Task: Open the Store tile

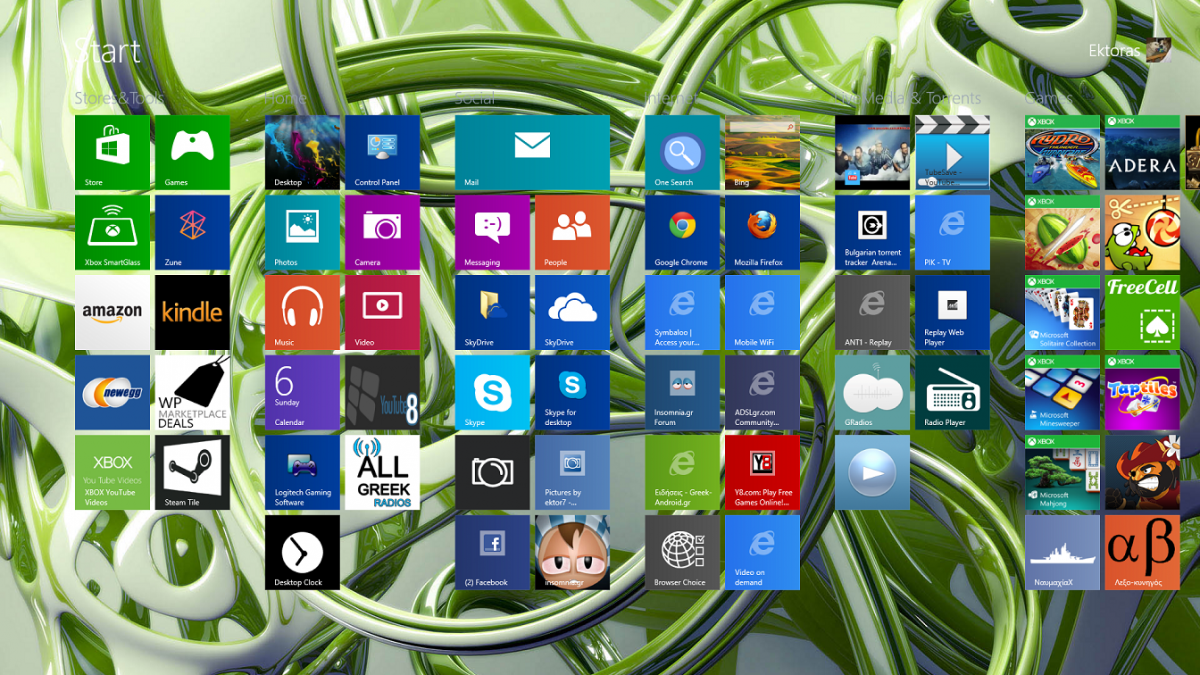Action: coord(112,152)
